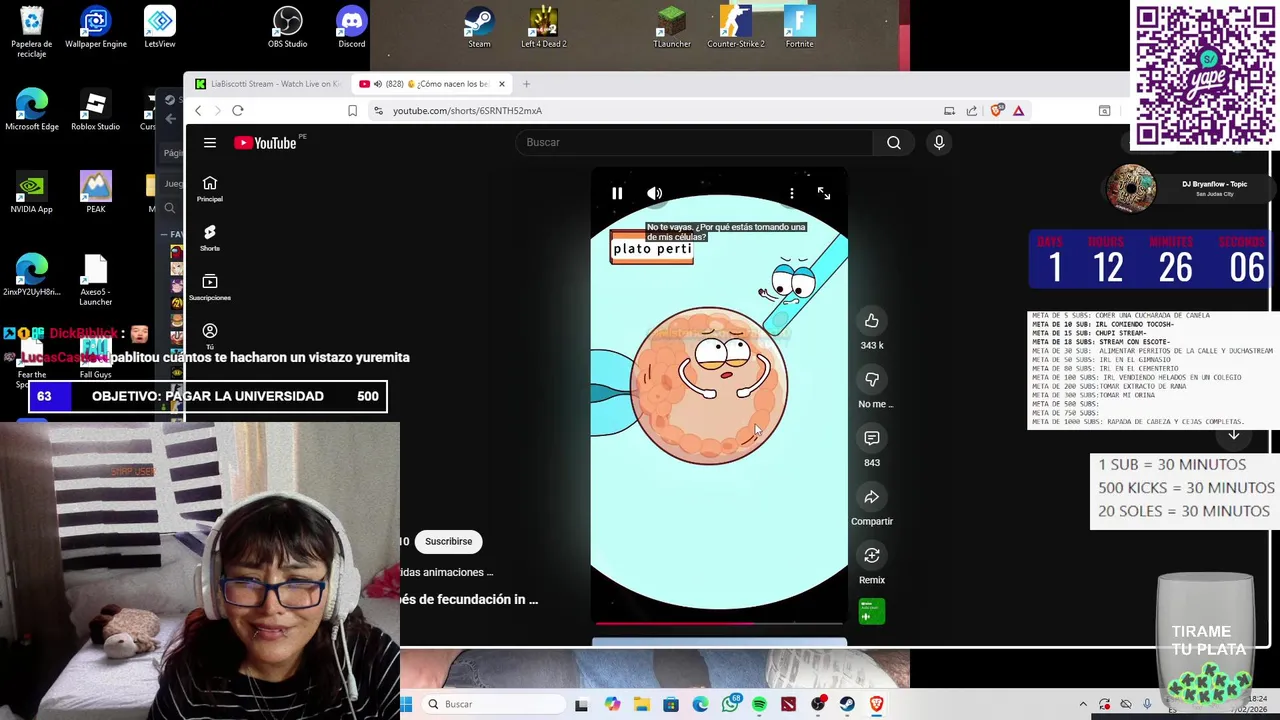The image size is (1280, 720).
Task: Click the Remix icon
Action: pos(872,555)
